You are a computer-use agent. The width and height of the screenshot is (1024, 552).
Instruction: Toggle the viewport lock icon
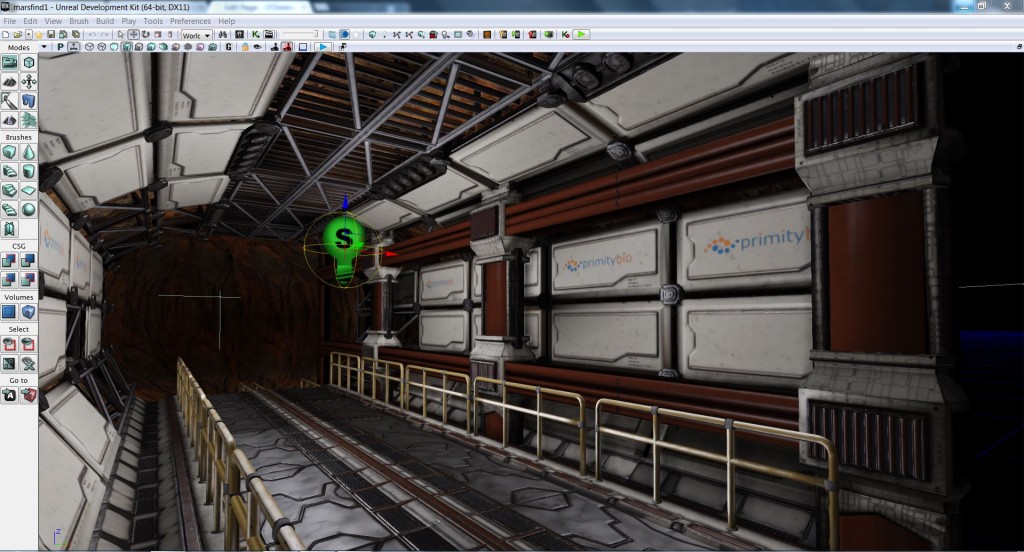point(244,46)
